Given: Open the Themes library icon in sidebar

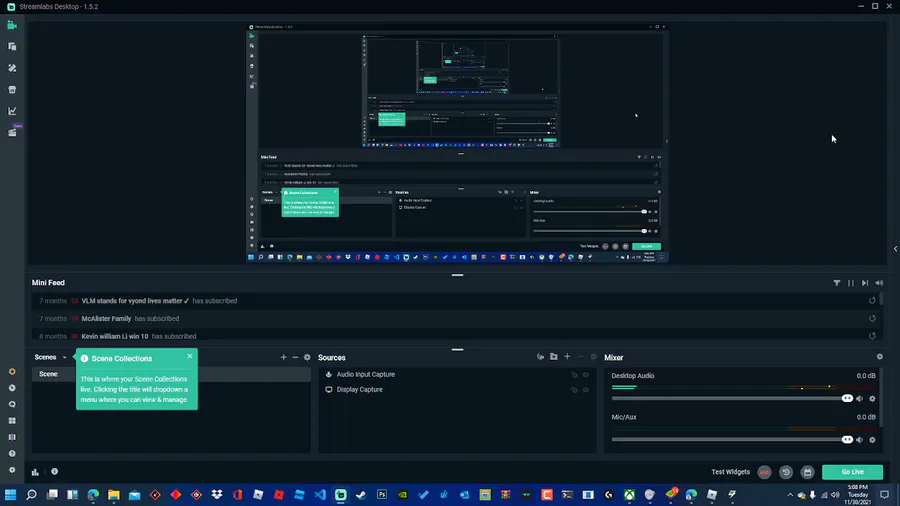Looking at the screenshot, I should pos(12,46).
